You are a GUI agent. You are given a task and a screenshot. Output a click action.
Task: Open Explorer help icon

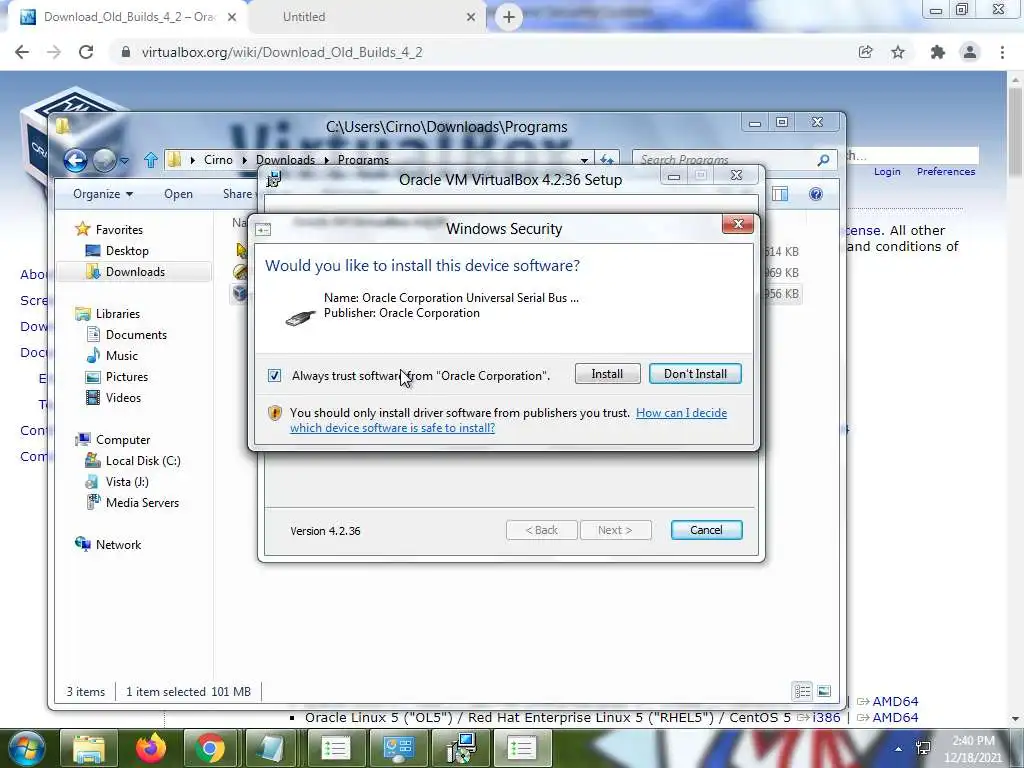[x=816, y=194]
